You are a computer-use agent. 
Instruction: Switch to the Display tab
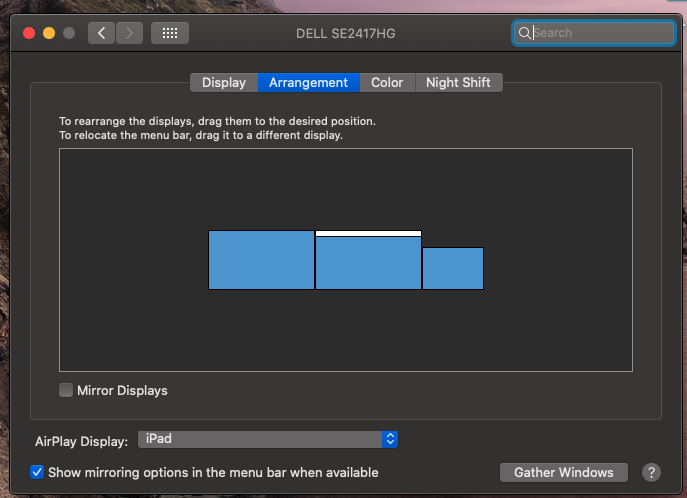[x=223, y=83]
